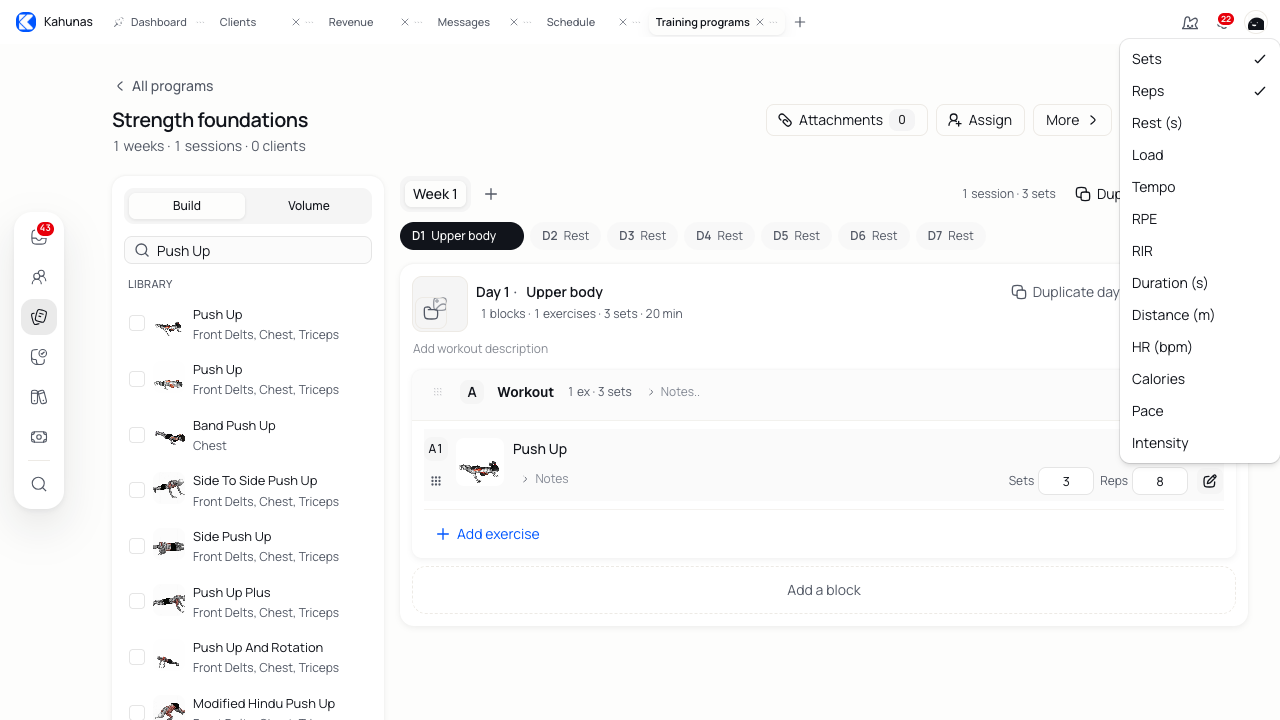Open the clients people icon in sidebar
Viewport: 1280px width, 720px height.
(39, 277)
